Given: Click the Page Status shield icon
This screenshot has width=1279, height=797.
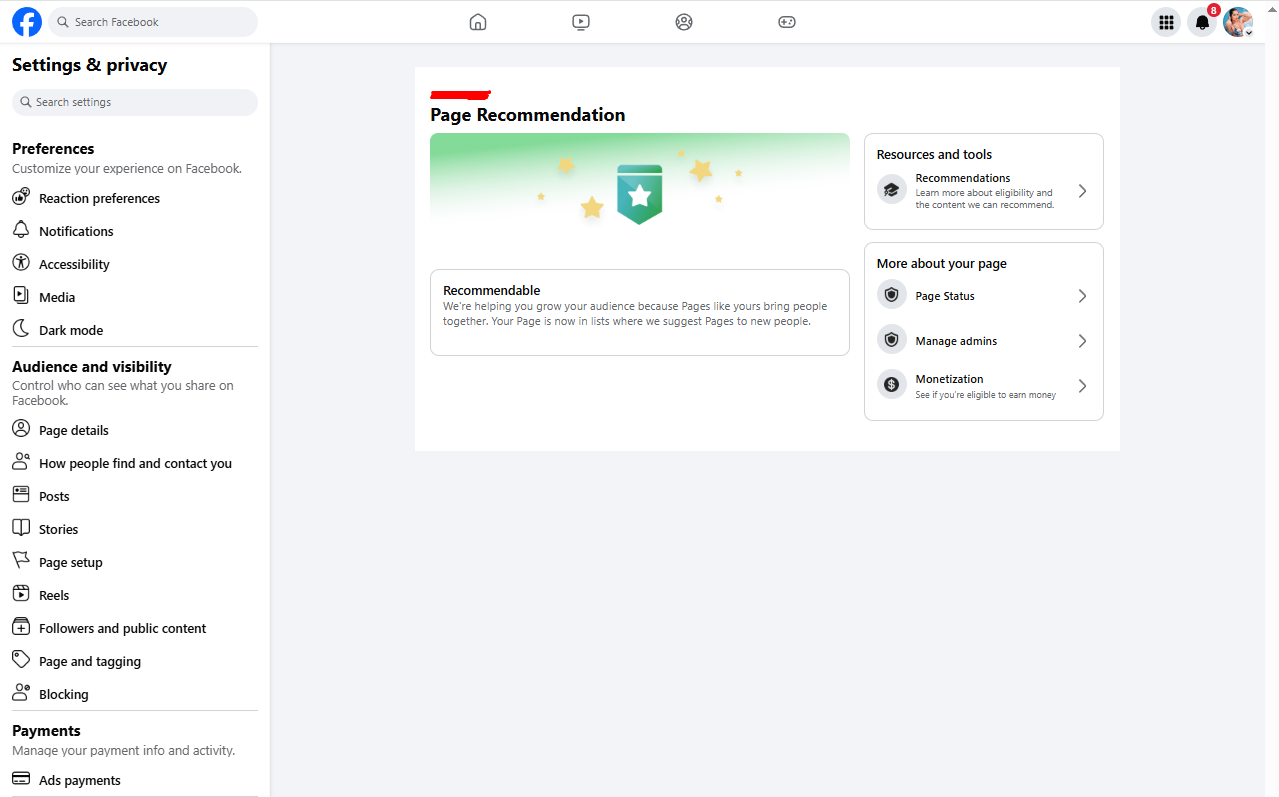Looking at the screenshot, I should click(891, 296).
